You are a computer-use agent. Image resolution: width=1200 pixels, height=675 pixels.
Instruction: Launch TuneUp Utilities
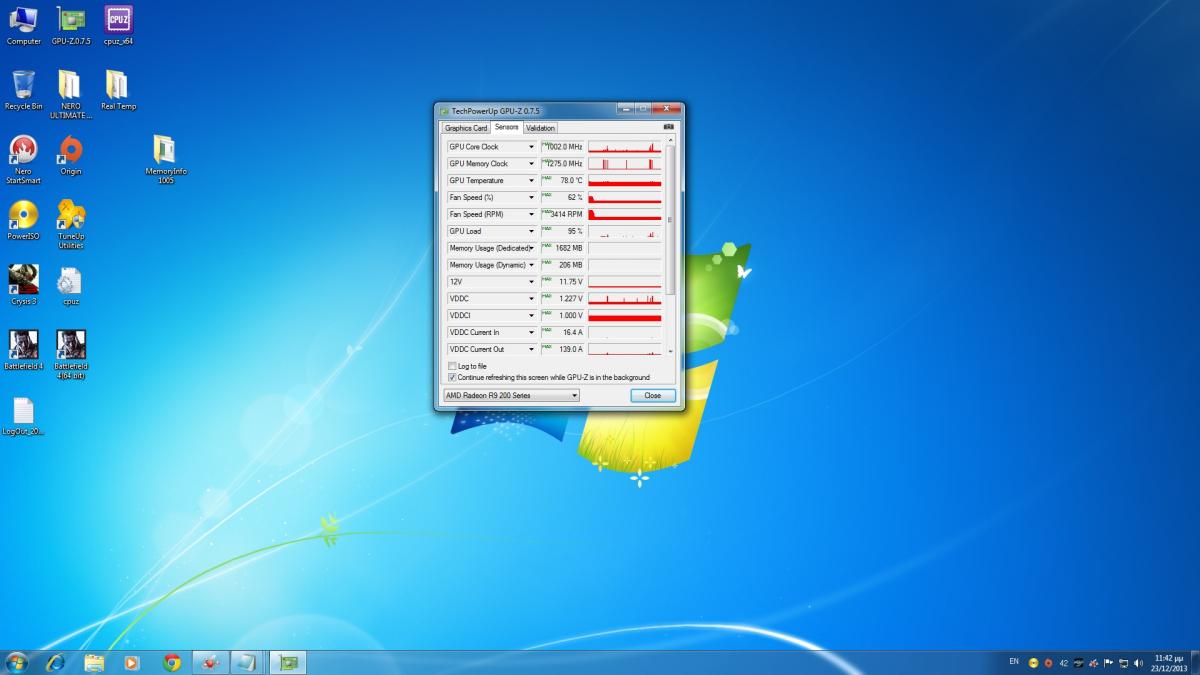coord(71,224)
